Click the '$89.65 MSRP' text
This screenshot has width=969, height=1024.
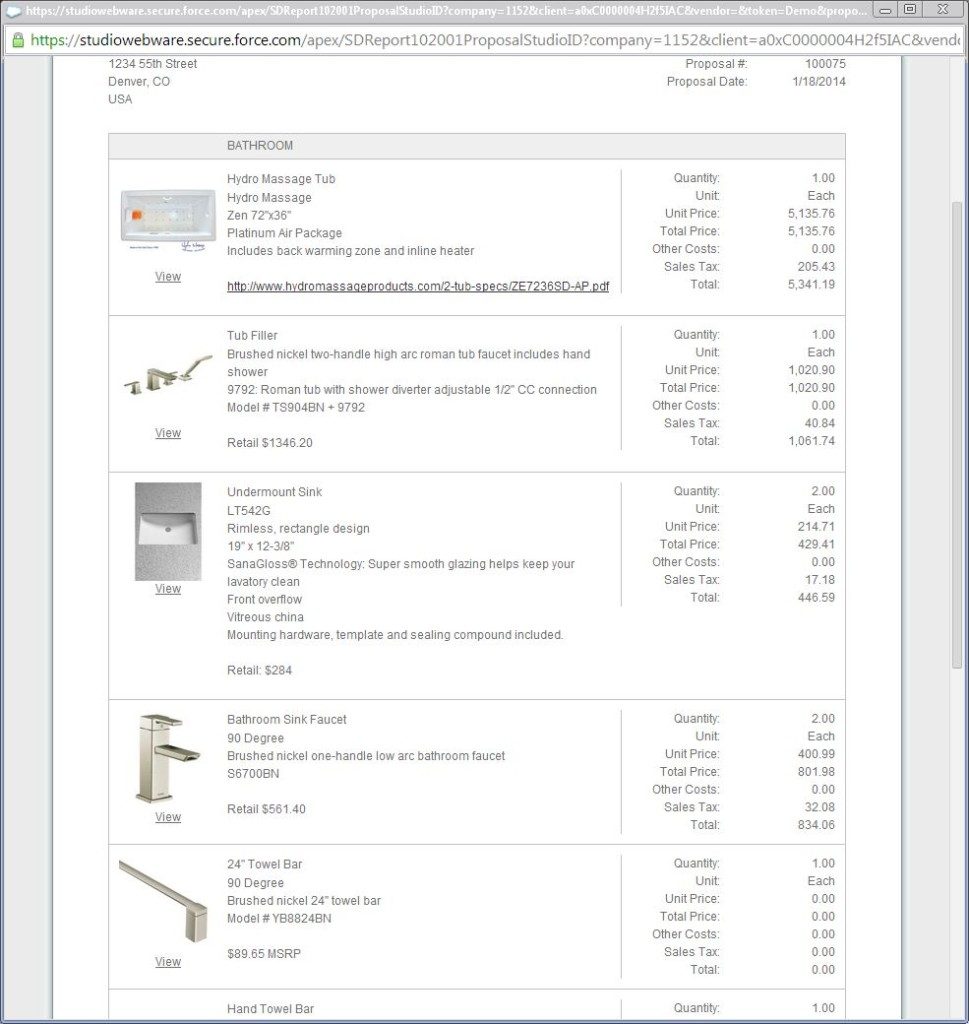(264, 954)
